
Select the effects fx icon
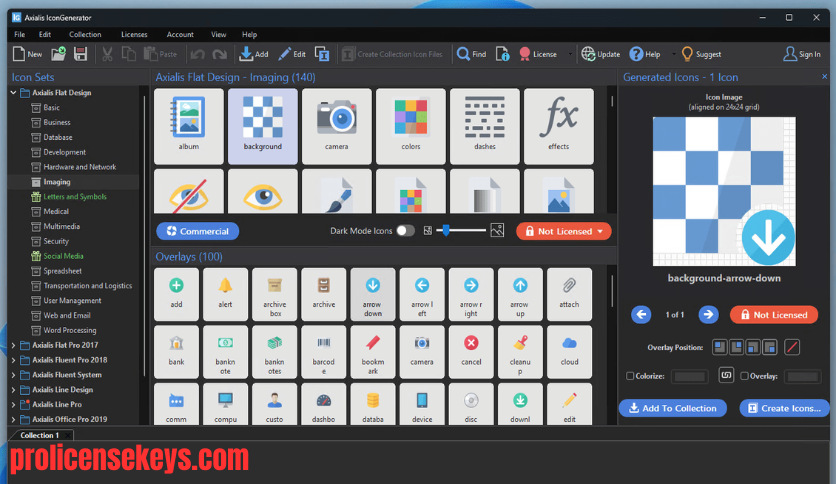pyautogui.click(x=559, y=126)
